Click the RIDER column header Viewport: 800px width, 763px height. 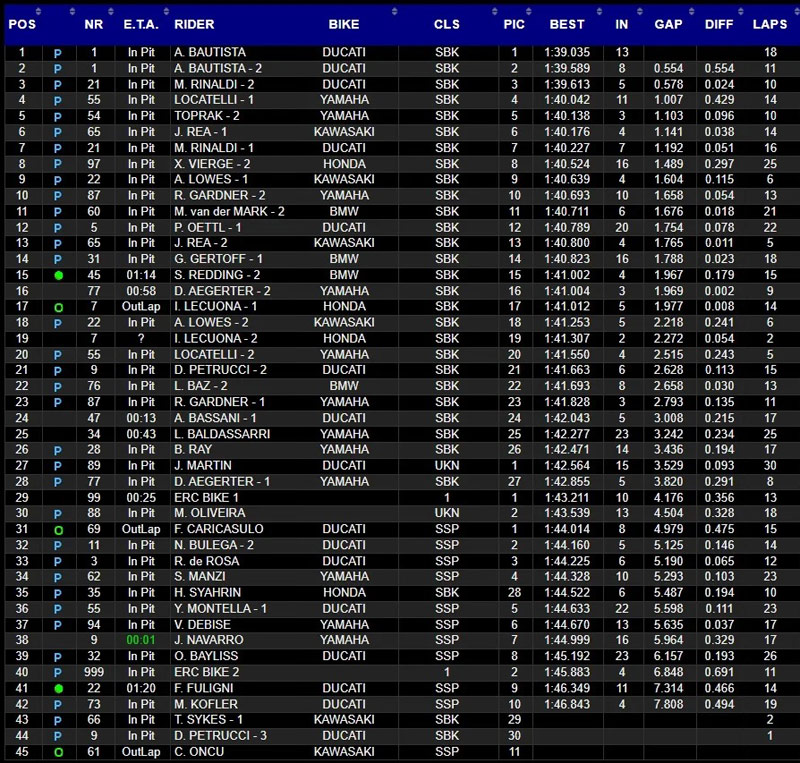(x=194, y=24)
